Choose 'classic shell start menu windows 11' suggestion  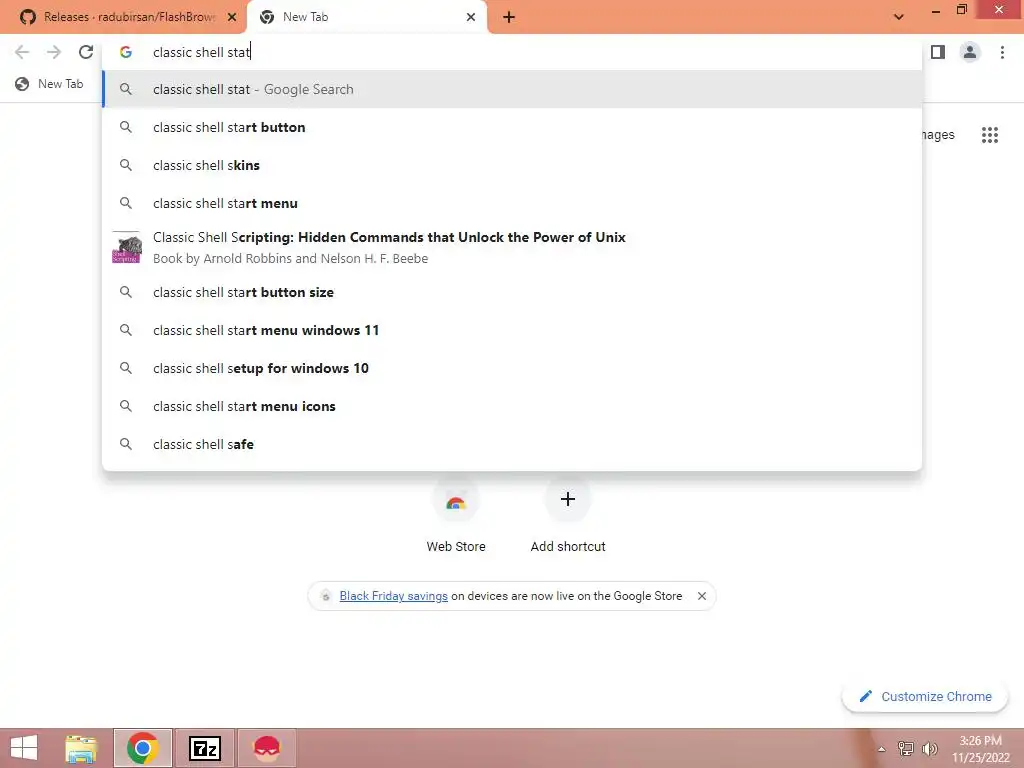512,330
